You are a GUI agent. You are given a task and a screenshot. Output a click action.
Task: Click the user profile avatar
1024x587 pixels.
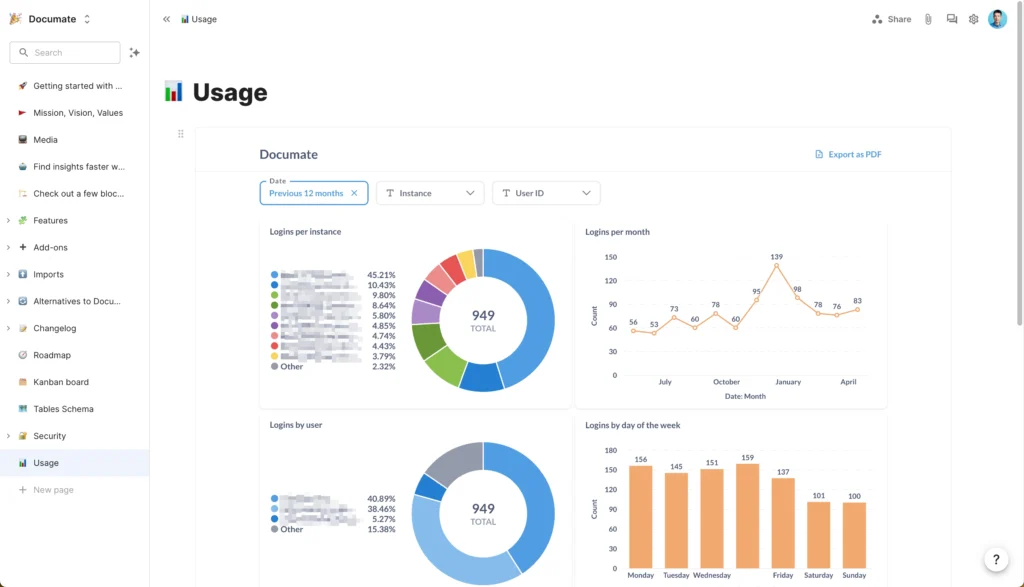pyautogui.click(x=997, y=19)
